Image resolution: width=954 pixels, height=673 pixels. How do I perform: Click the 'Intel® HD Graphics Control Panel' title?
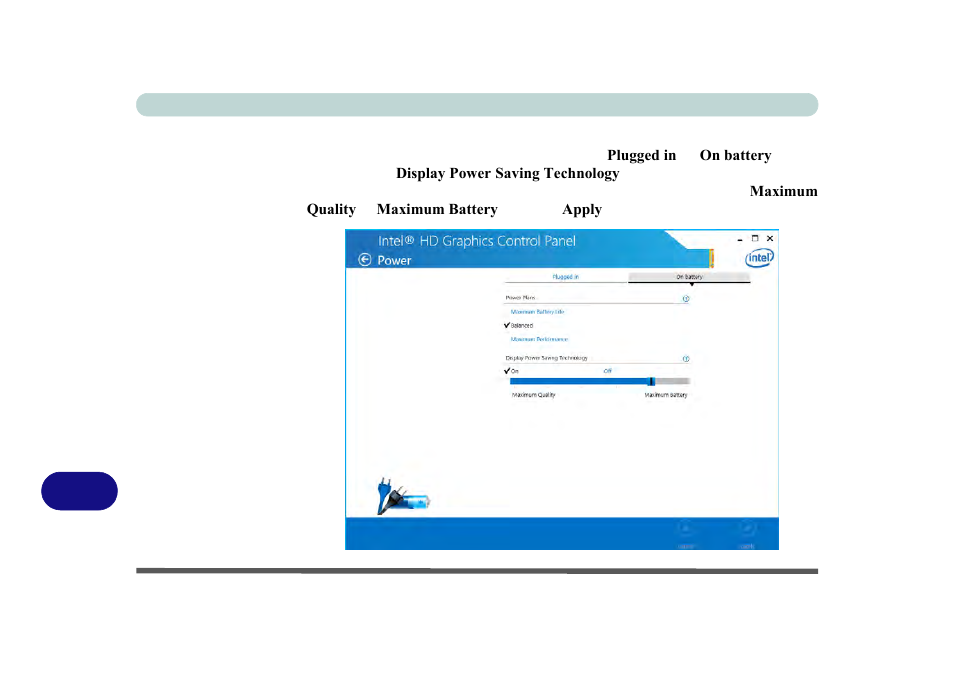[476, 241]
